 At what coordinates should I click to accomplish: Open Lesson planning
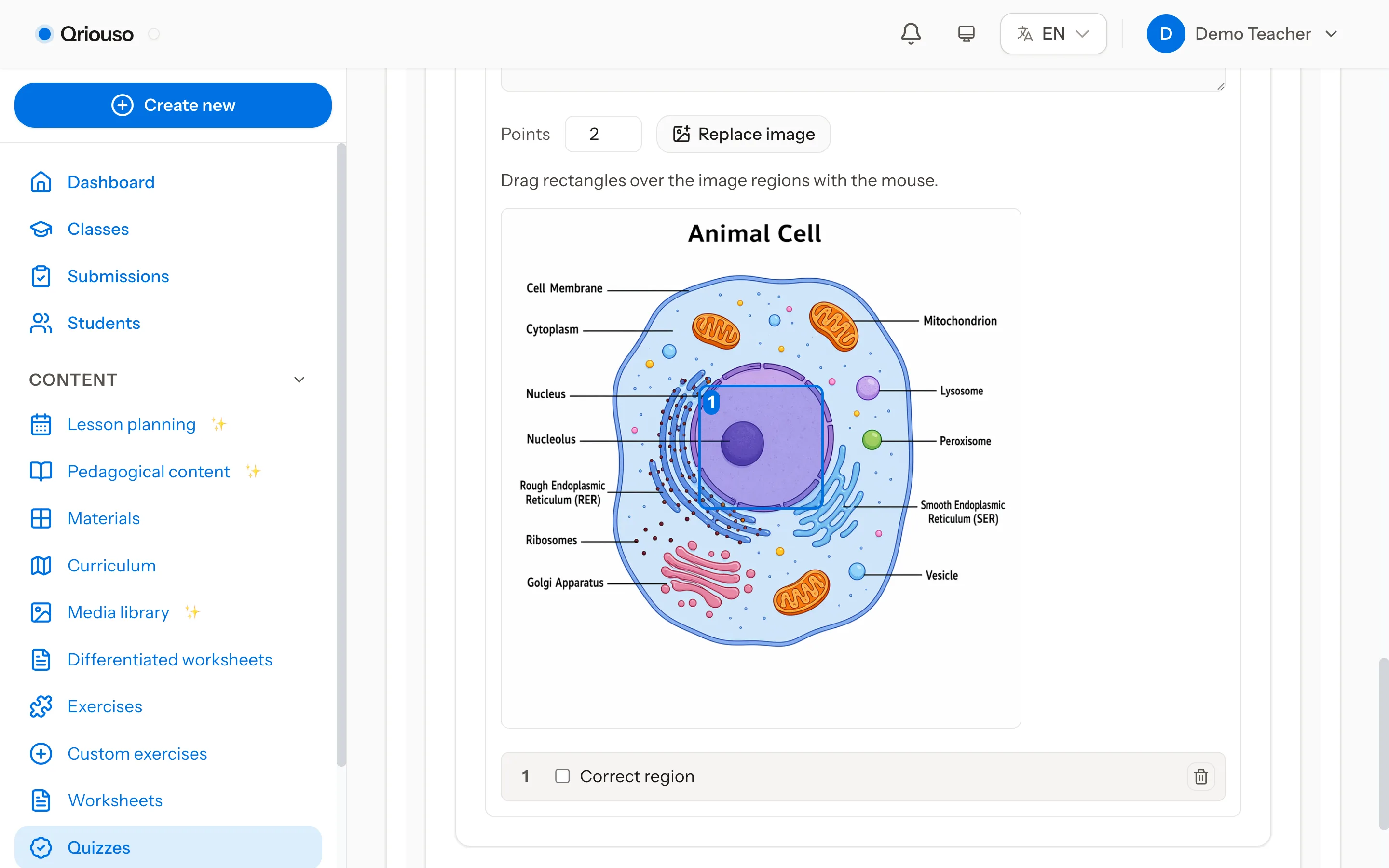coord(132,424)
